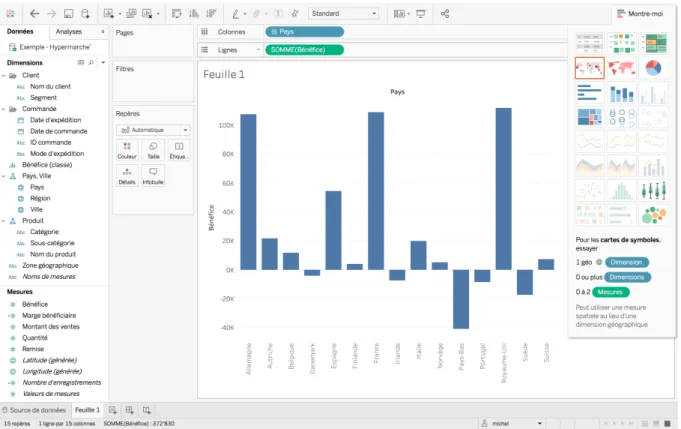The height and width of the screenshot is (429, 681).
Task: Open the Étiquette marks button
Action: point(179,150)
